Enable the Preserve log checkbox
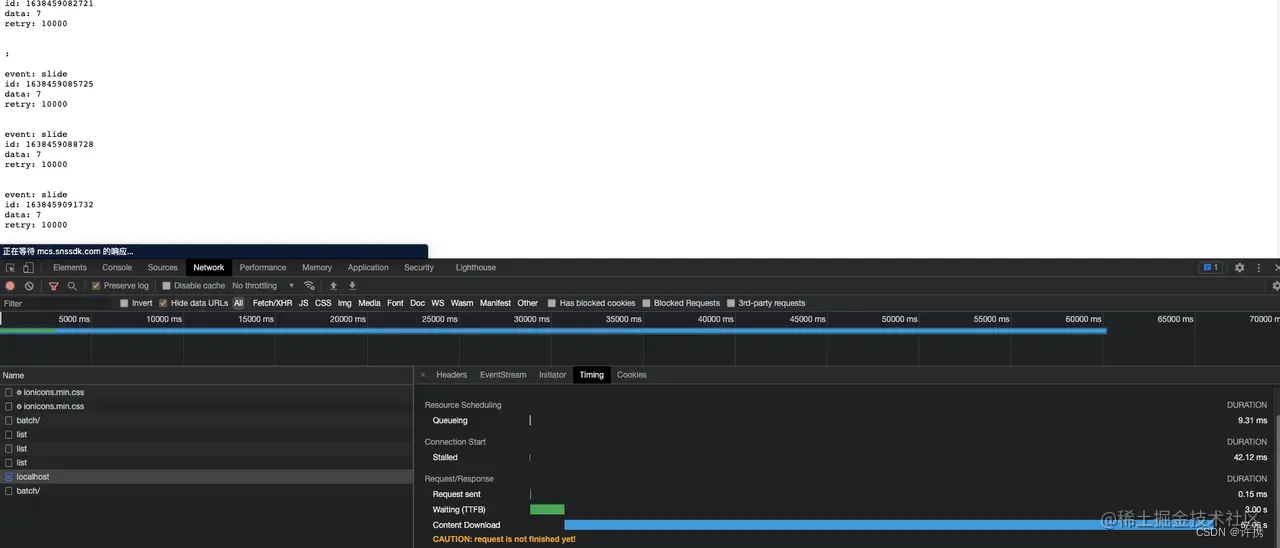Image resolution: width=1280 pixels, height=548 pixels. click(x=96, y=286)
